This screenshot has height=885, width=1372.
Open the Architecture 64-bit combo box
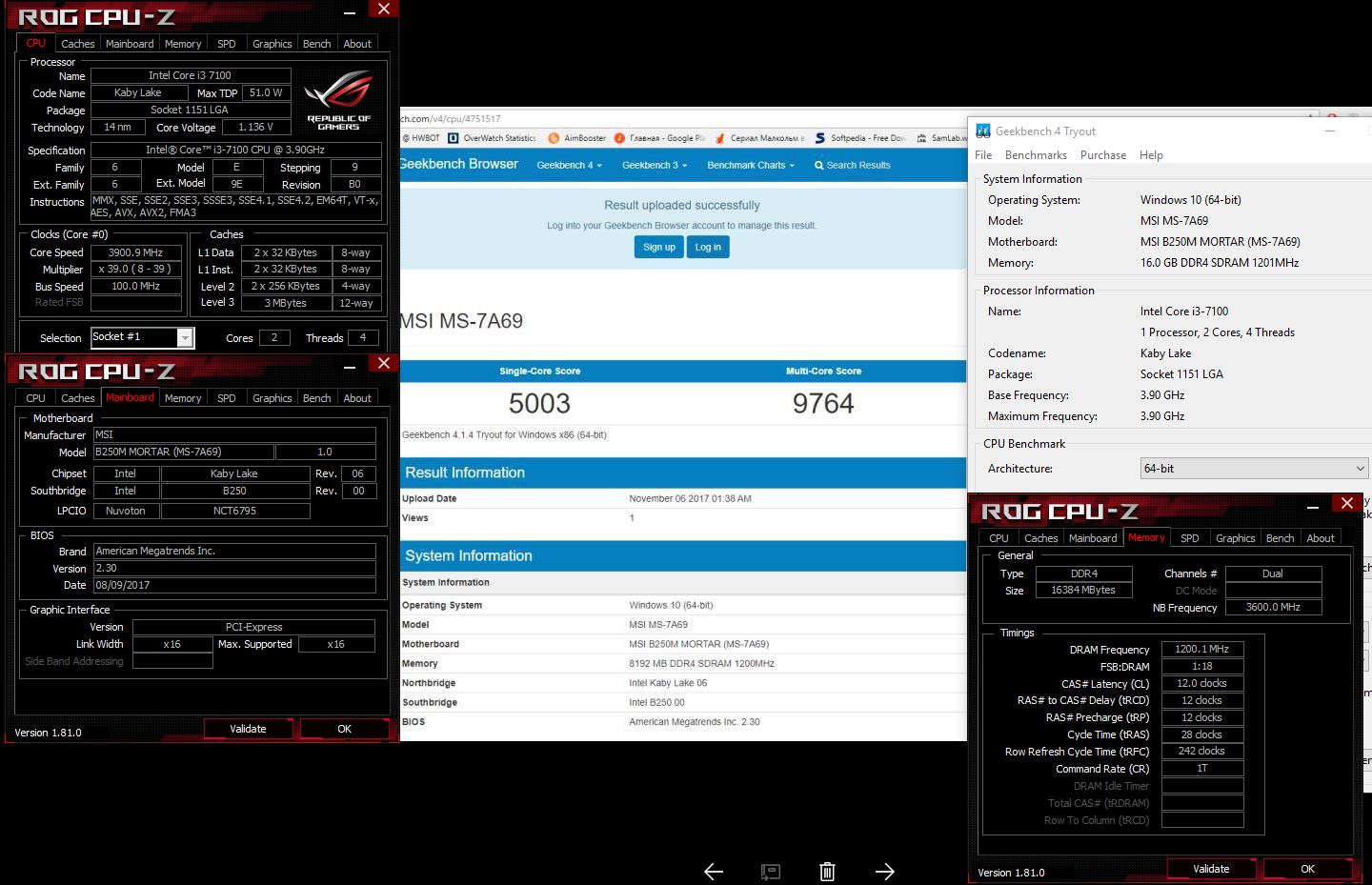[x=1254, y=469]
